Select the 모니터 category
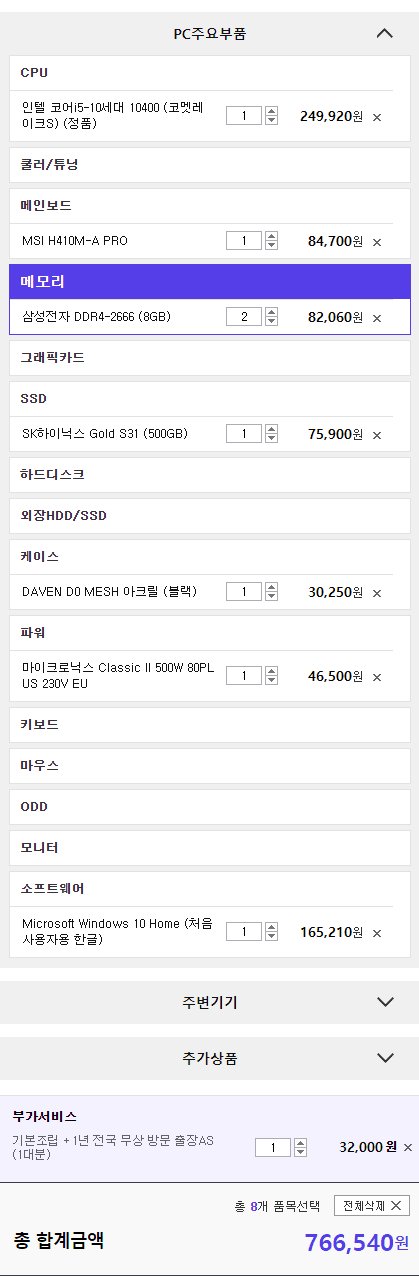The height and width of the screenshot is (1276, 419). pos(210,848)
